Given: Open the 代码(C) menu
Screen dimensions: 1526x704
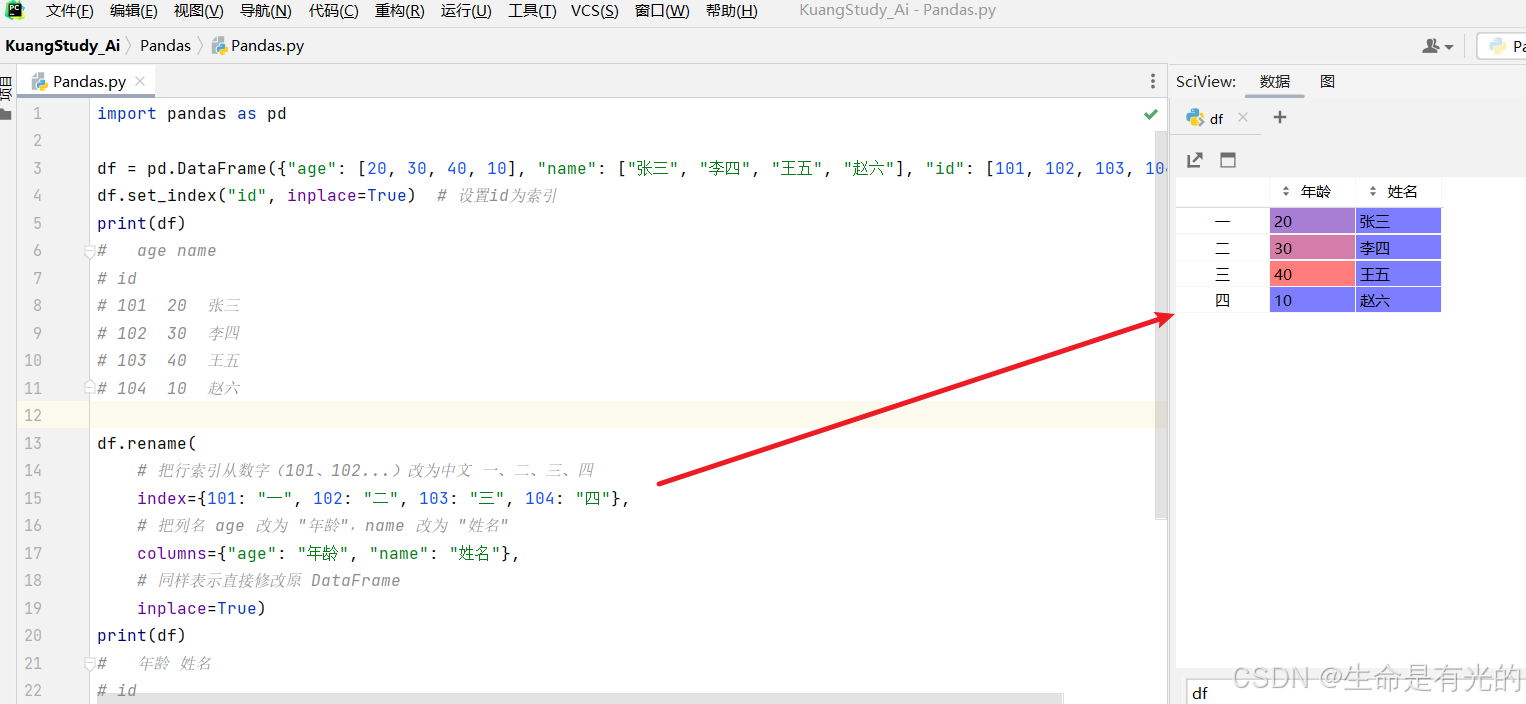Looking at the screenshot, I should coord(333,11).
